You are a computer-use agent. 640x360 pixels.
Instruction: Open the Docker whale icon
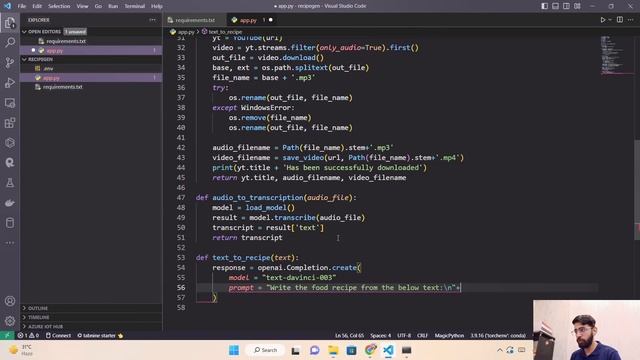tap(10, 202)
